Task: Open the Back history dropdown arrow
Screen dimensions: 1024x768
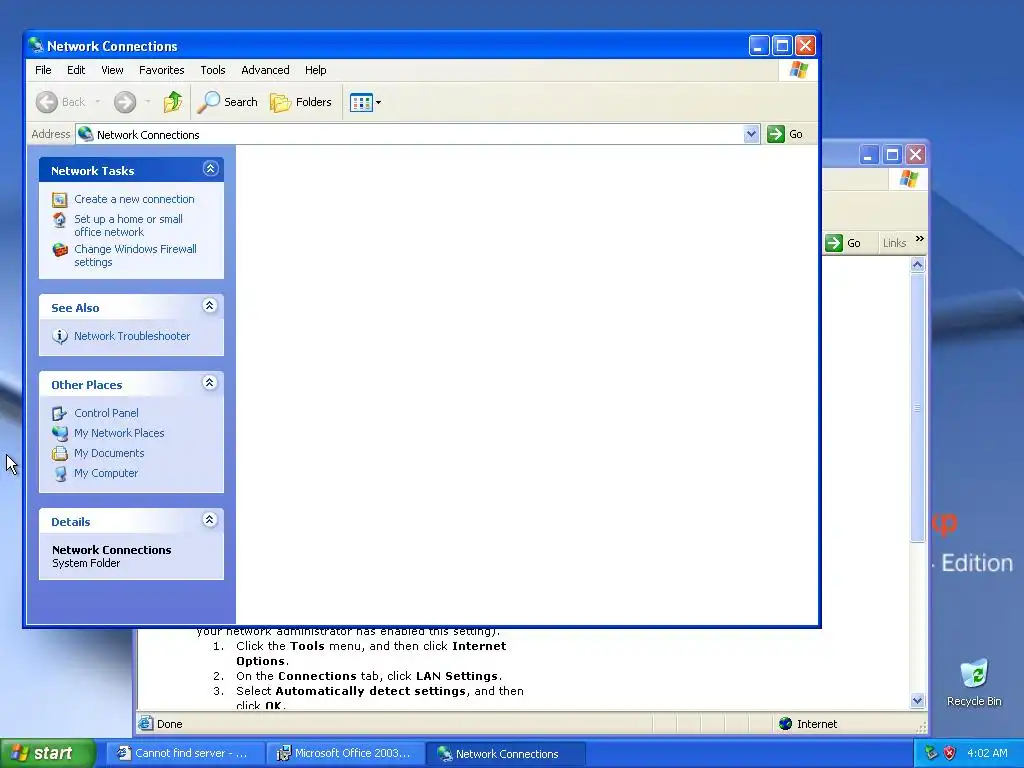Action: (x=98, y=102)
